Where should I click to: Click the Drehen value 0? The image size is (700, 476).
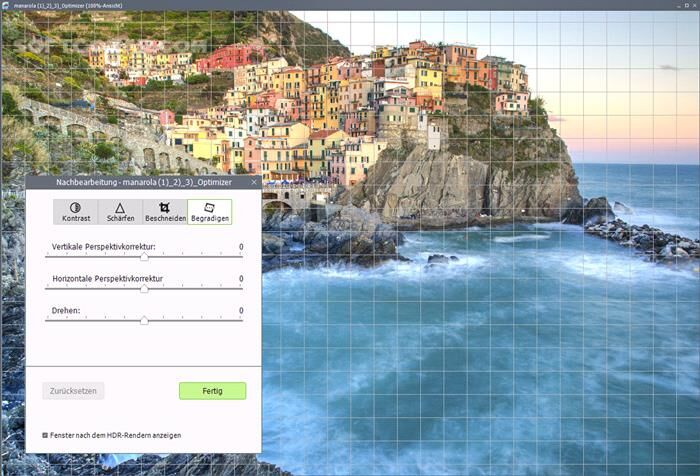241,310
